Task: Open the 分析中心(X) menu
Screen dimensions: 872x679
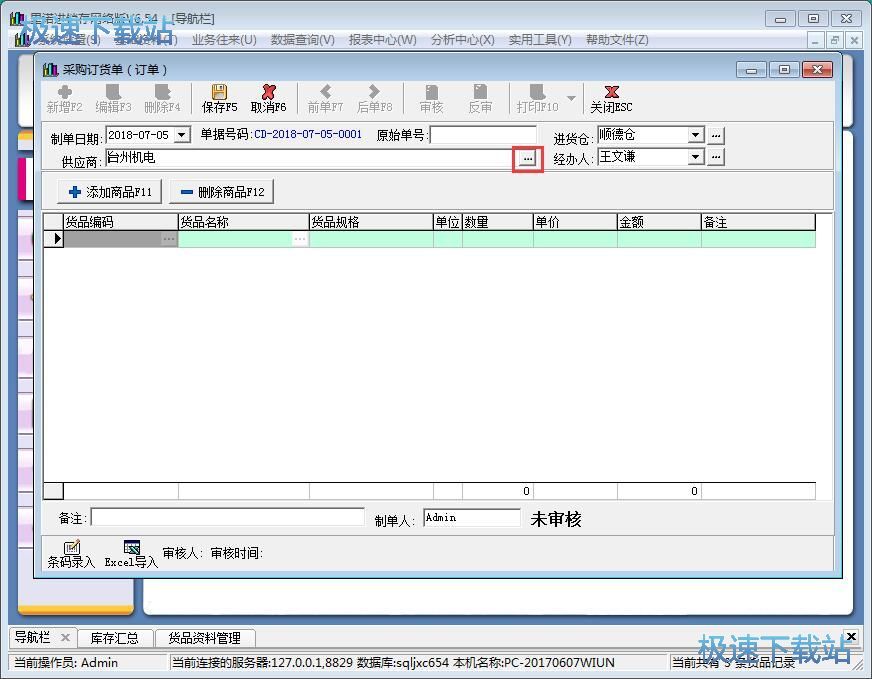Action: [x=463, y=40]
